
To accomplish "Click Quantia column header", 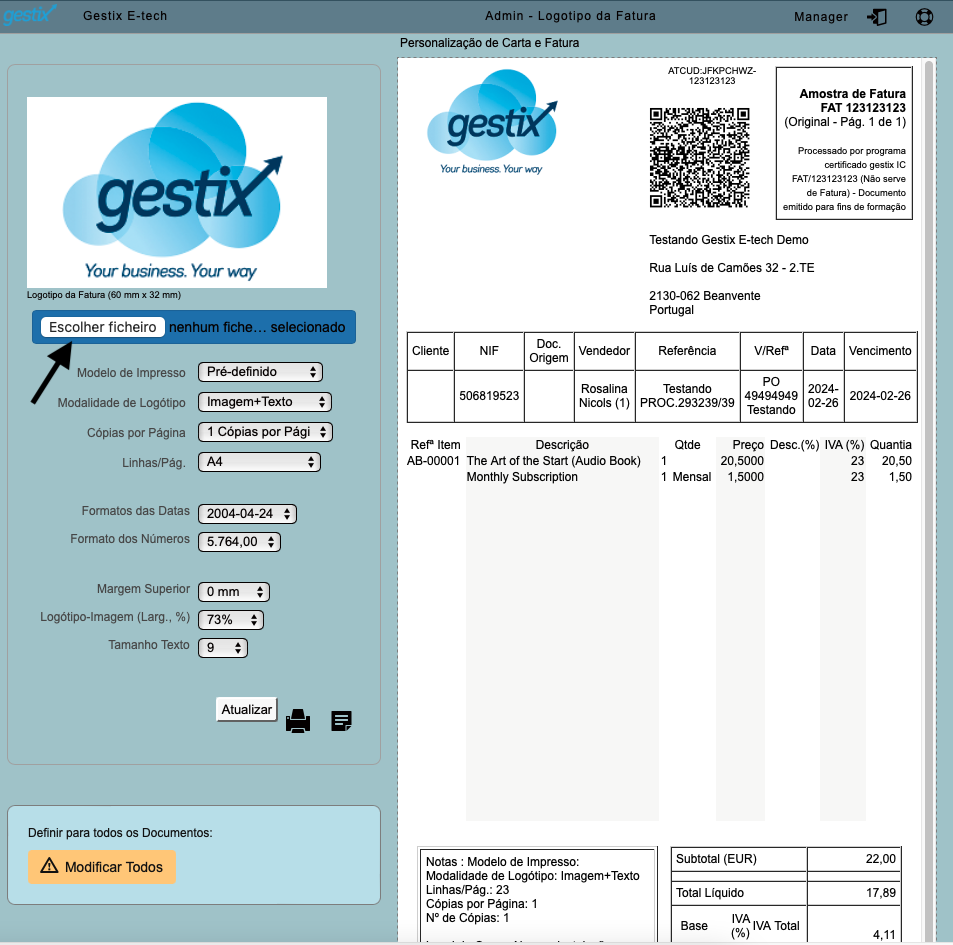I will click(x=890, y=444).
